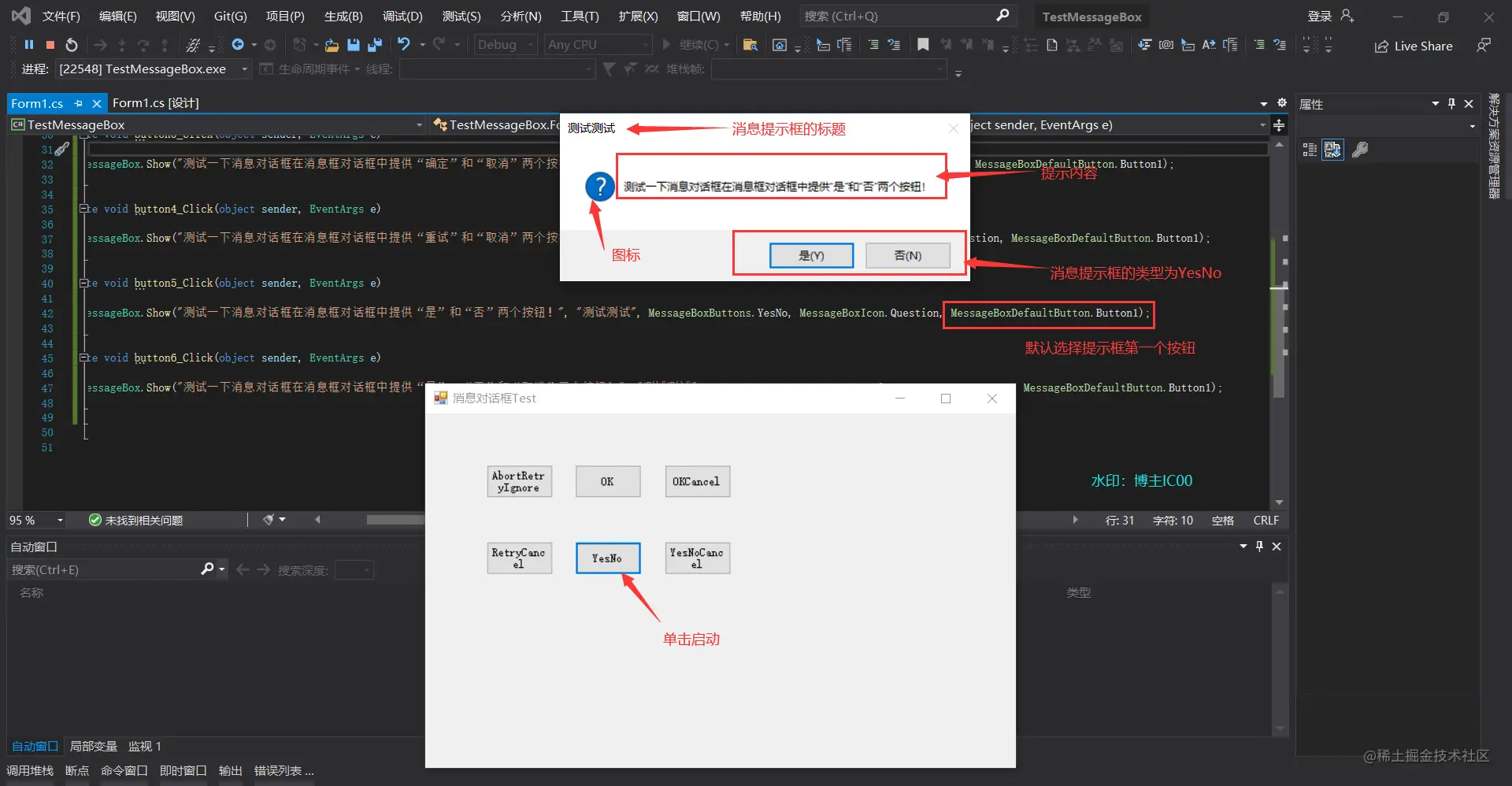Toggle the categorized view in Properties panel
The height and width of the screenshot is (786, 1512).
tap(1310, 150)
